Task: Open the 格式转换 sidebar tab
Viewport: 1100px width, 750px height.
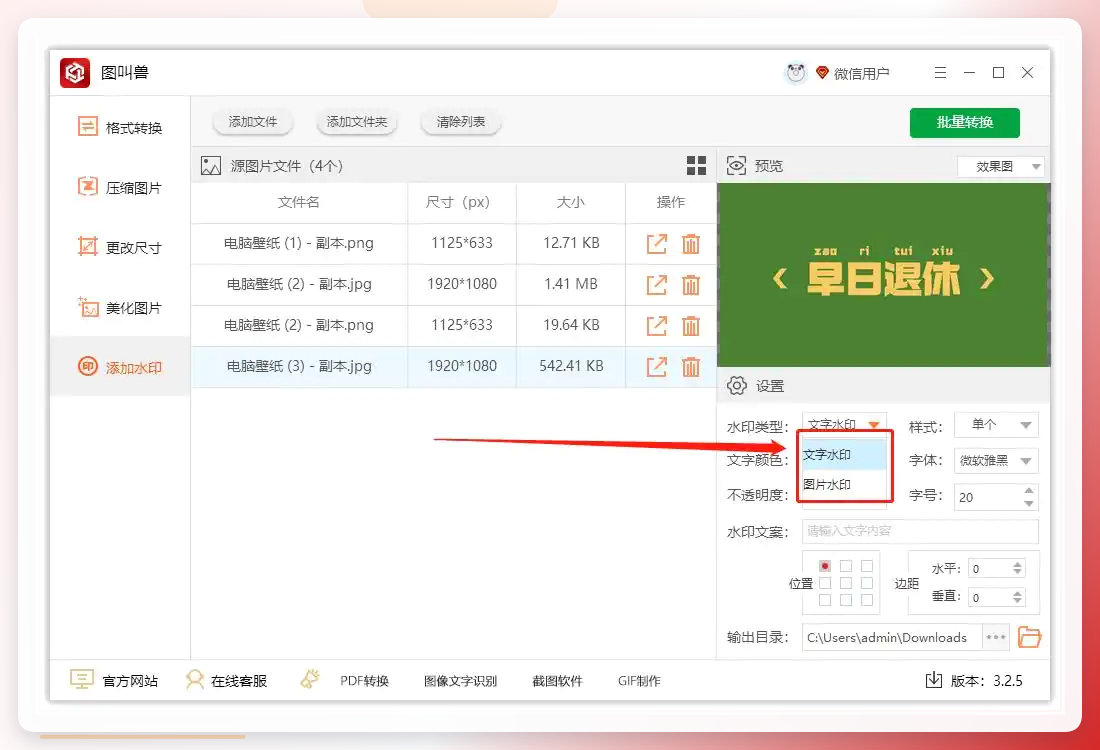Action: 120,127
